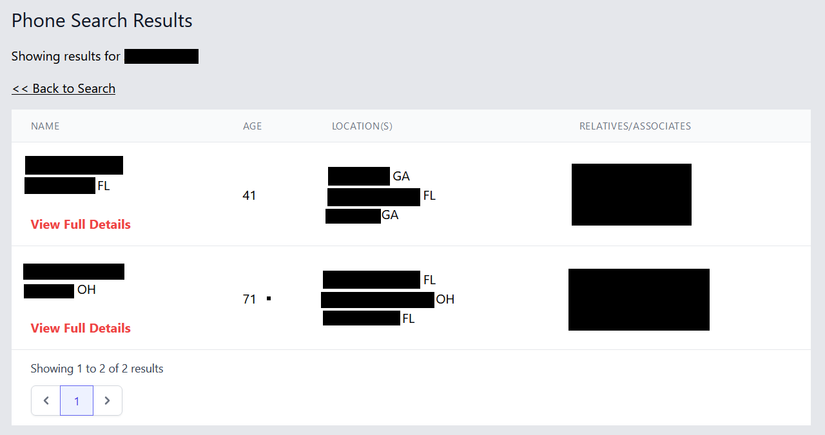Screen dimensions: 825x435
Task: Open View Full Details for the 71-year-old
Action: [x=81, y=328]
